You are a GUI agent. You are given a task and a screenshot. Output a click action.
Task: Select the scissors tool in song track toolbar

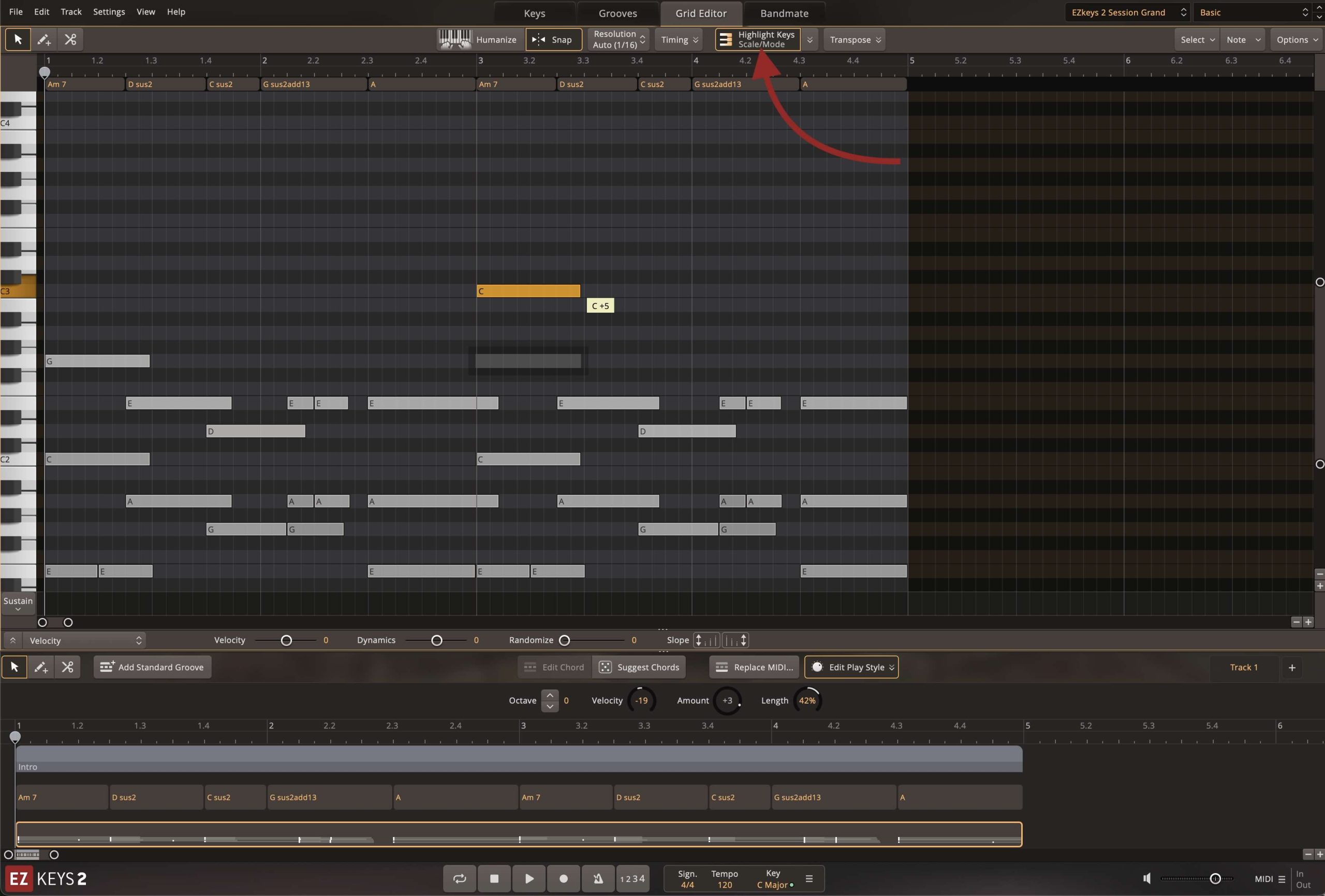(x=67, y=667)
